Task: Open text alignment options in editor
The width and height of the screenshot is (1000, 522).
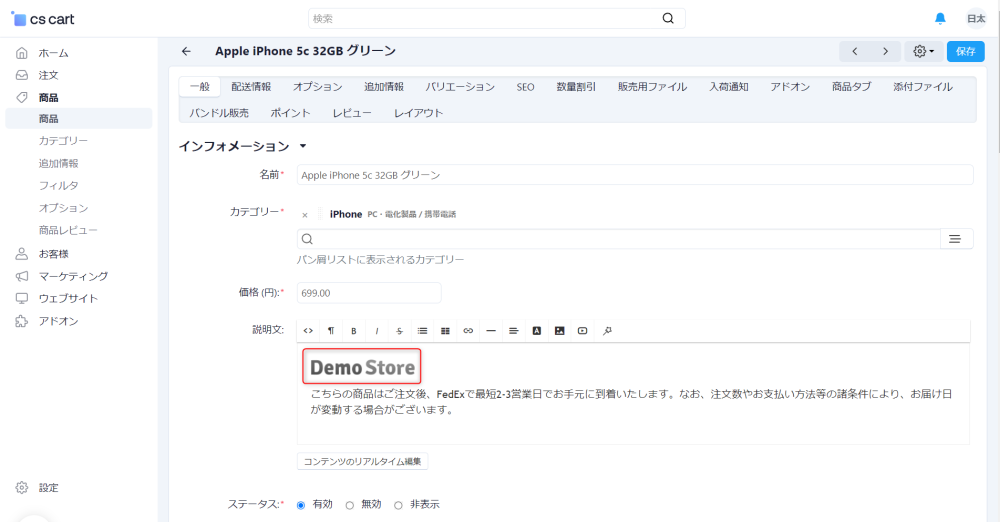Action: click(513, 331)
